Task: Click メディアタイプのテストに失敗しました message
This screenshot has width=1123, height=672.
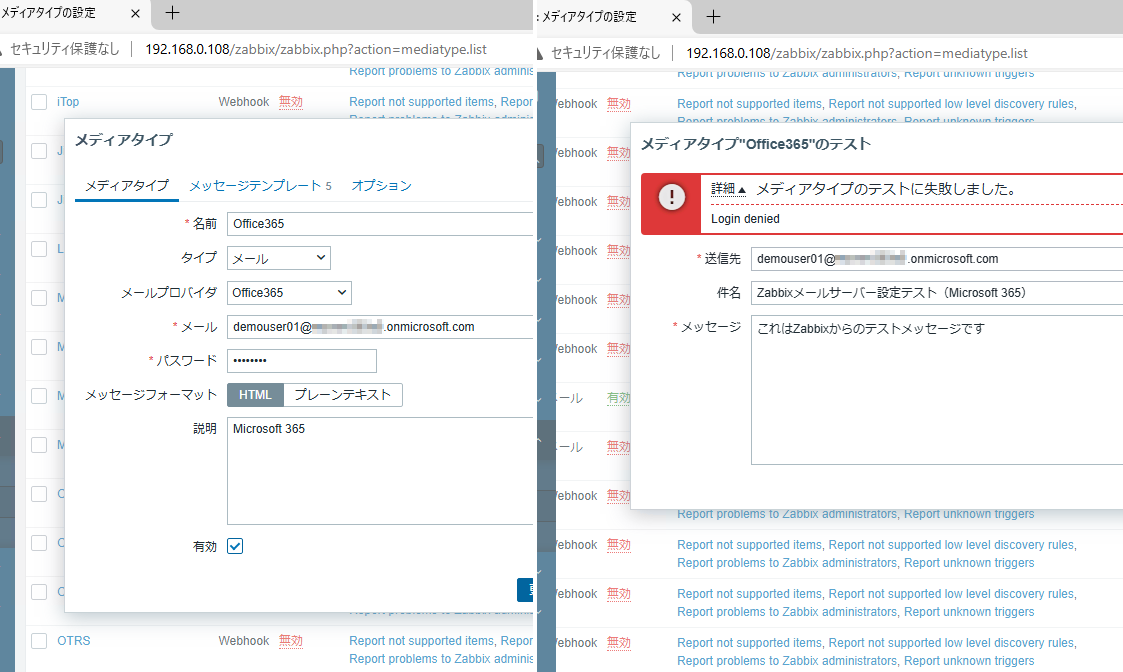Action: coord(887,189)
